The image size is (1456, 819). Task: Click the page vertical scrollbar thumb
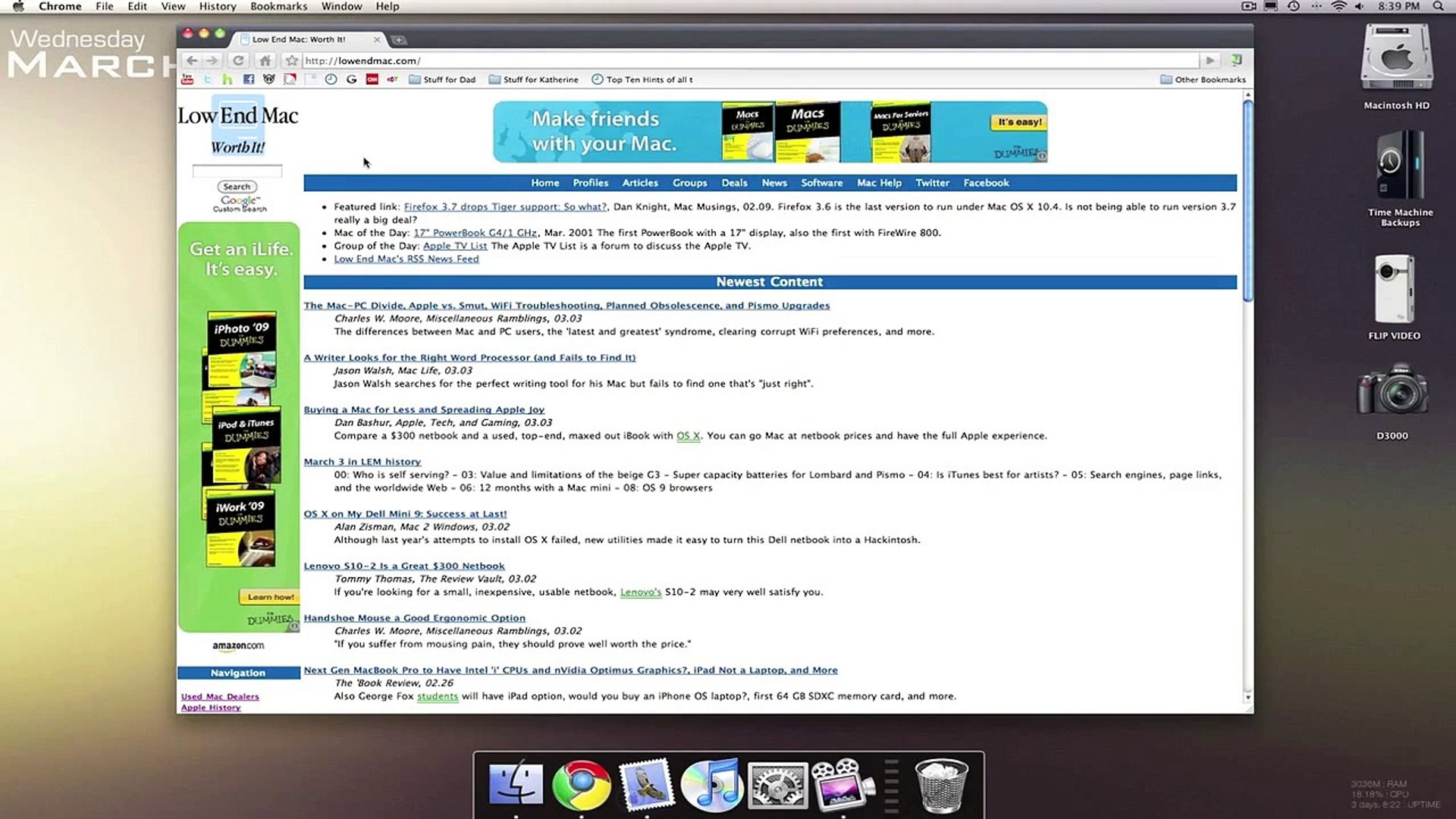coord(1247,201)
